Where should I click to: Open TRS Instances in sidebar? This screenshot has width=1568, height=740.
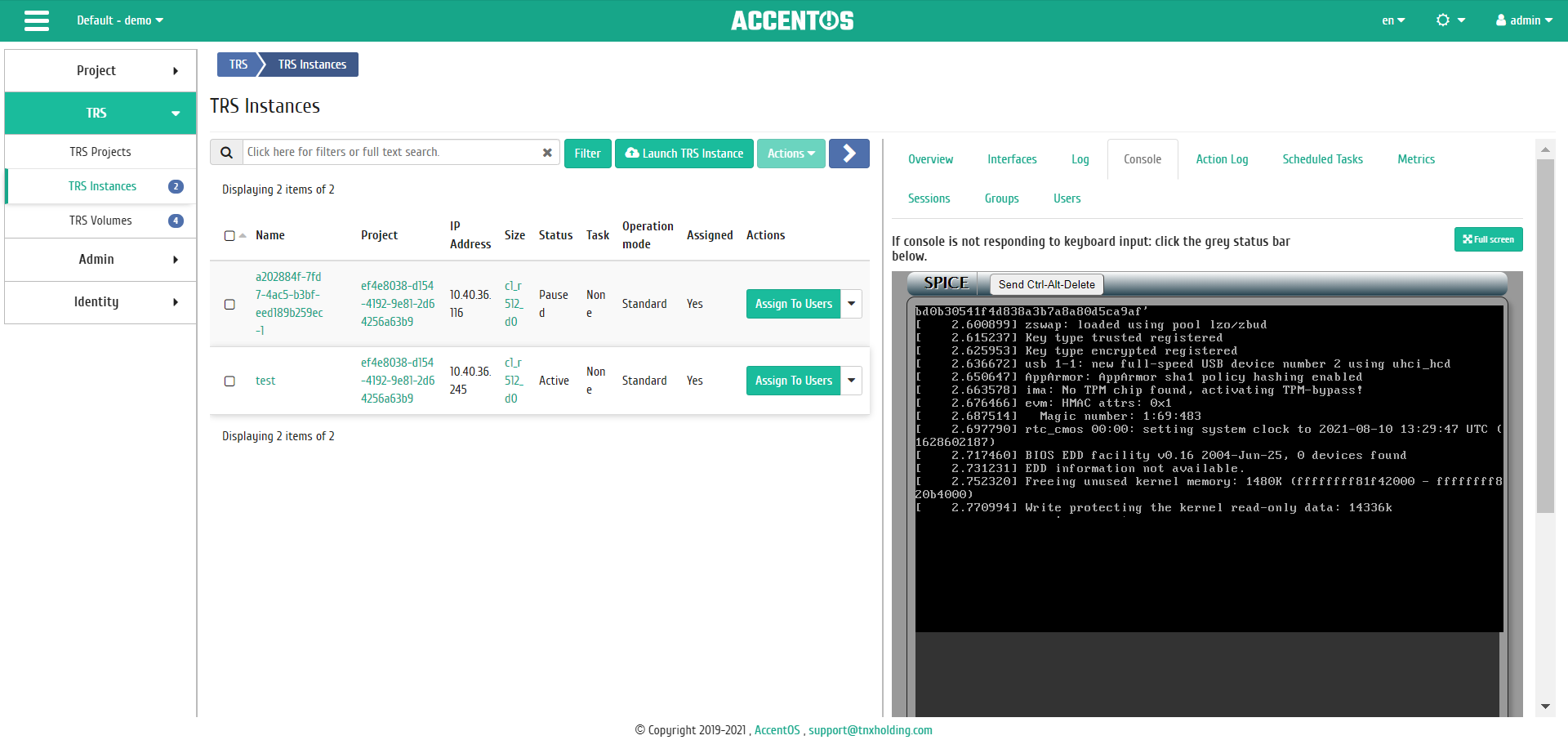click(x=102, y=186)
